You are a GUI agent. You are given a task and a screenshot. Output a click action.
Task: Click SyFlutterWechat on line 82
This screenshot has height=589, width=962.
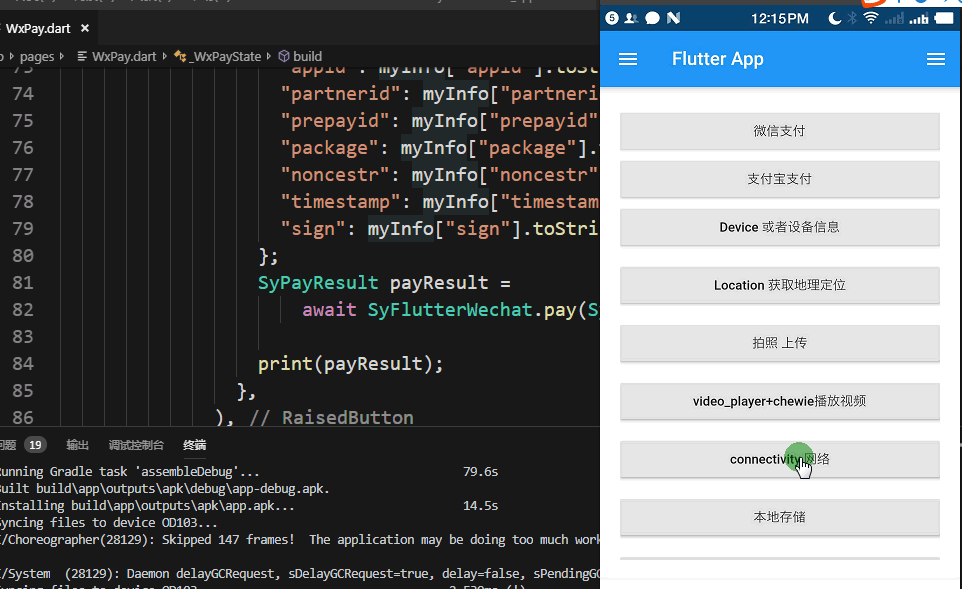click(x=450, y=310)
